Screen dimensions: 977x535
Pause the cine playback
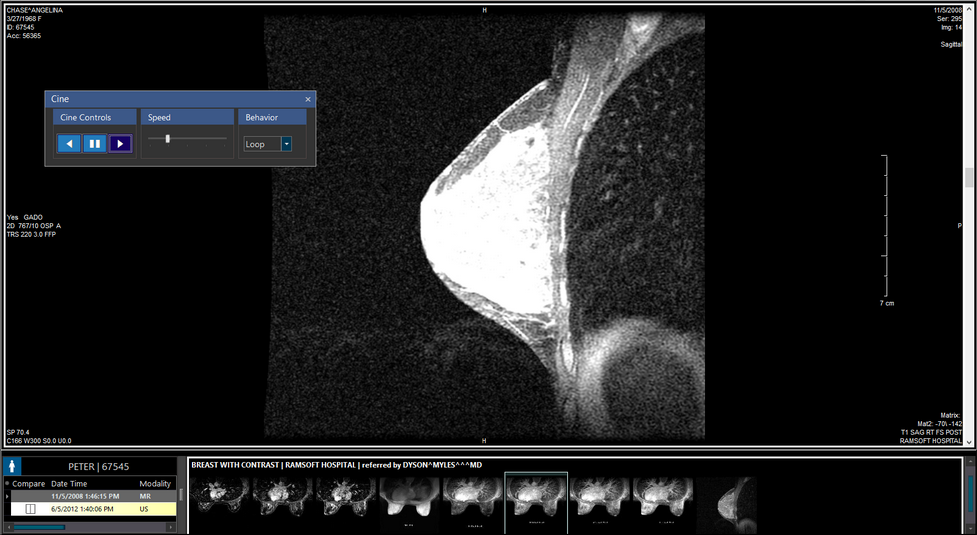click(x=95, y=144)
